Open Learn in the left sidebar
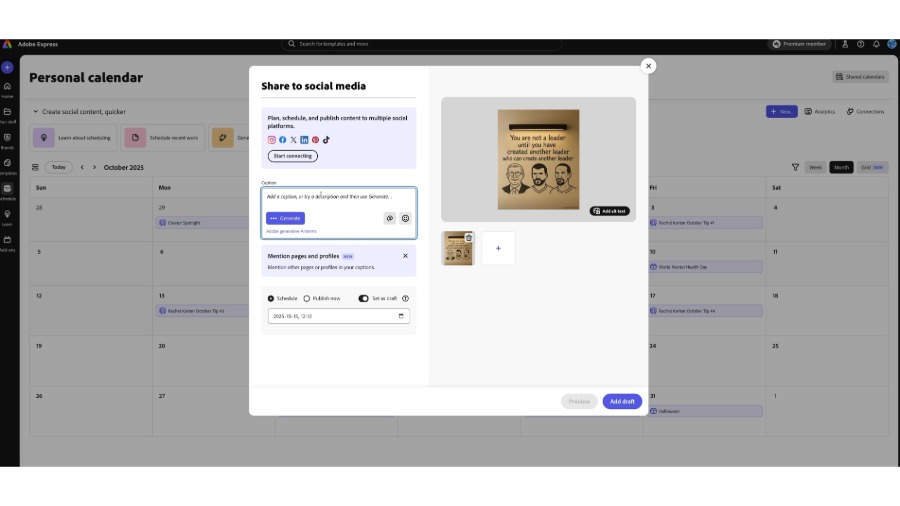Image resolution: width=900 pixels, height=506 pixels. (x=7, y=217)
